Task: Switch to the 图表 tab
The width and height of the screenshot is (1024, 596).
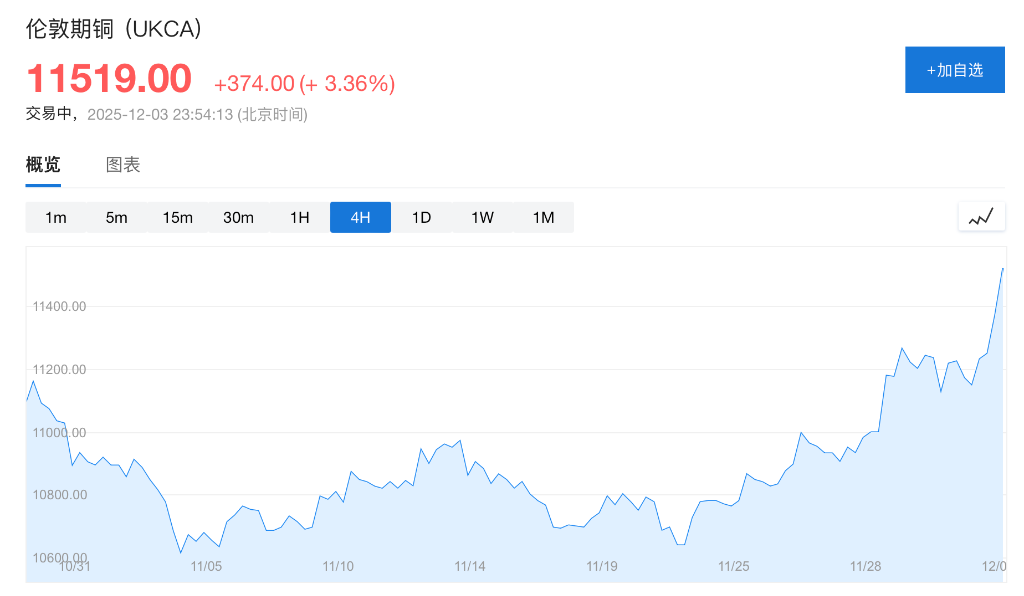Action: point(124,164)
